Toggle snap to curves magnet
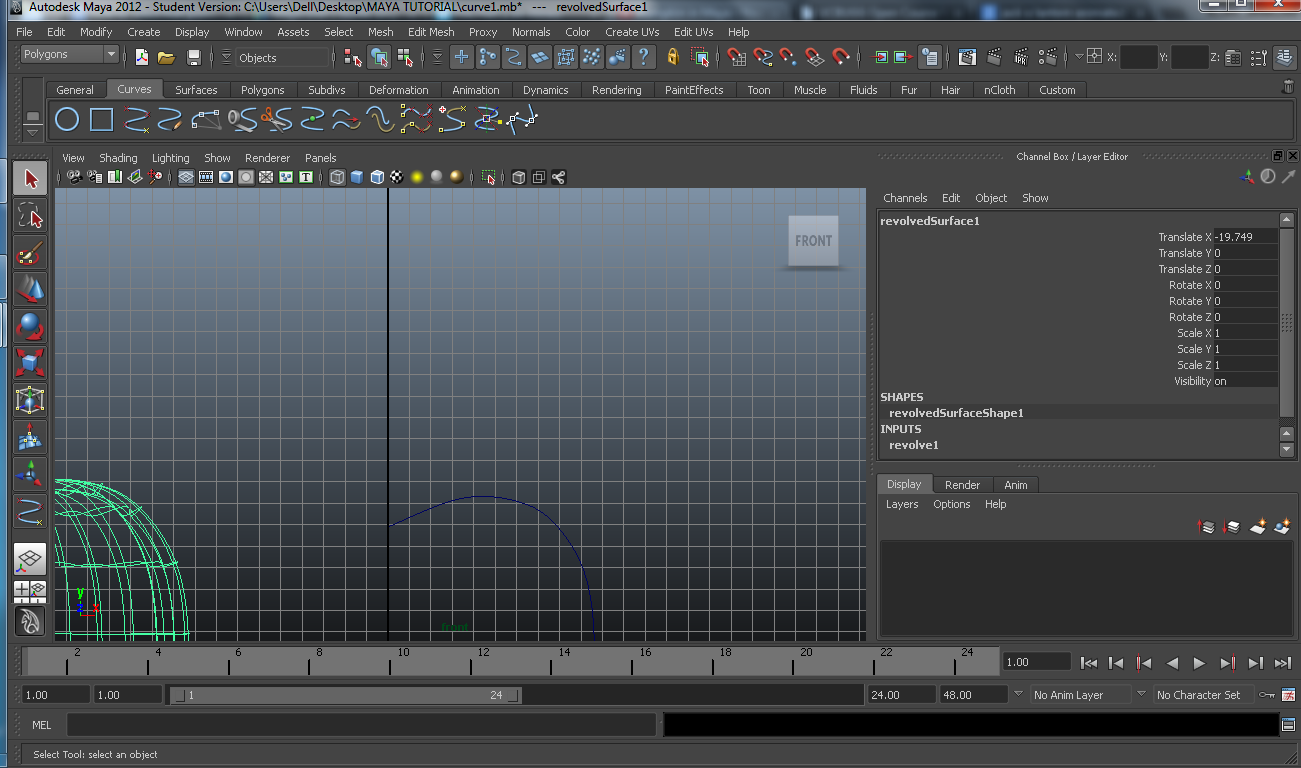The image size is (1301, 768). (x=763, y=57)
